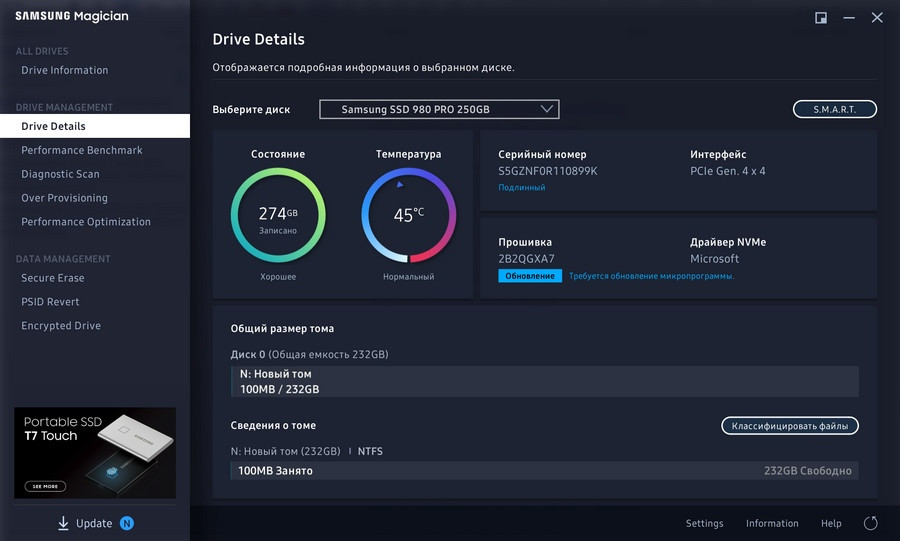Click the compact mode window icon
900x541 pixels.
(x=821, y=18)
